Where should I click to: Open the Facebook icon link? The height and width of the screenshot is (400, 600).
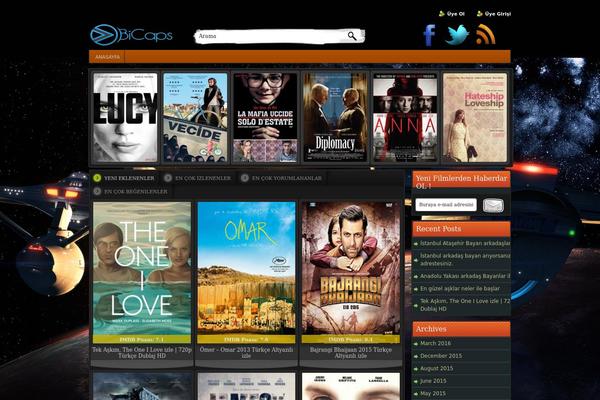click(429, 35)
